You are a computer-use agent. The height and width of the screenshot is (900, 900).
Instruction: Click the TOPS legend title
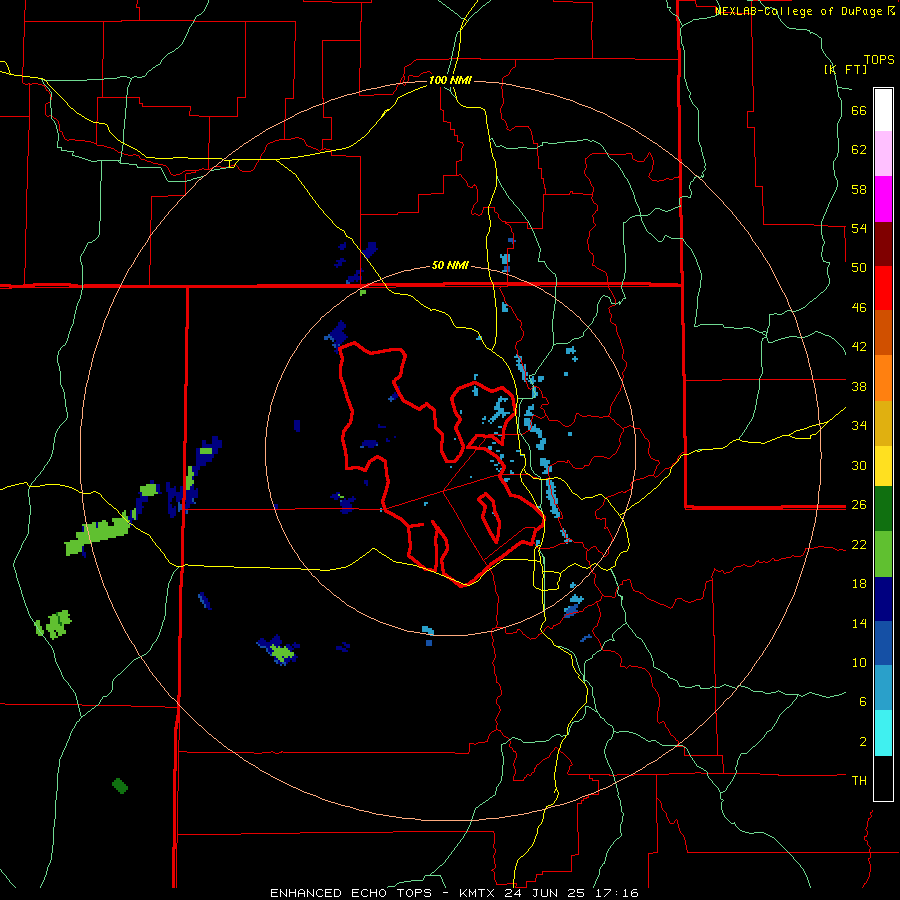point(879,59)
